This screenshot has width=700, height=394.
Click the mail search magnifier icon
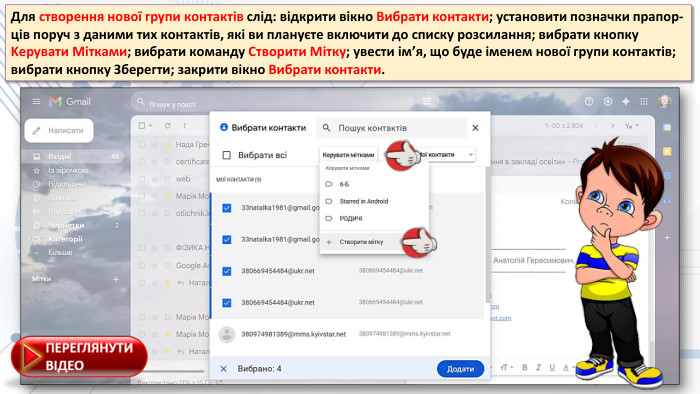(141, 102)
